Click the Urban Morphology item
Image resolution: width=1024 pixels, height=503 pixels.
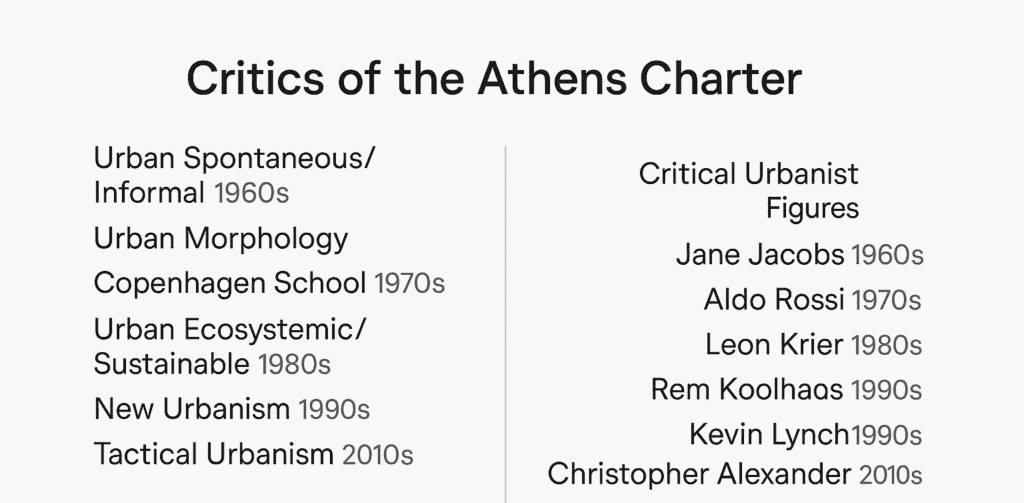point(221,240)
